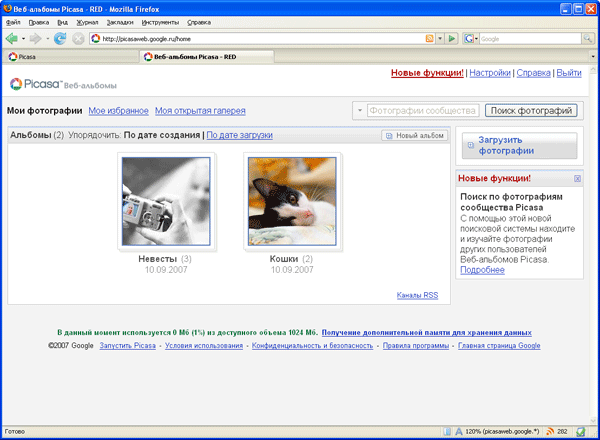
Task: Click the site favicon in the address bar
Action: point(96,39)
